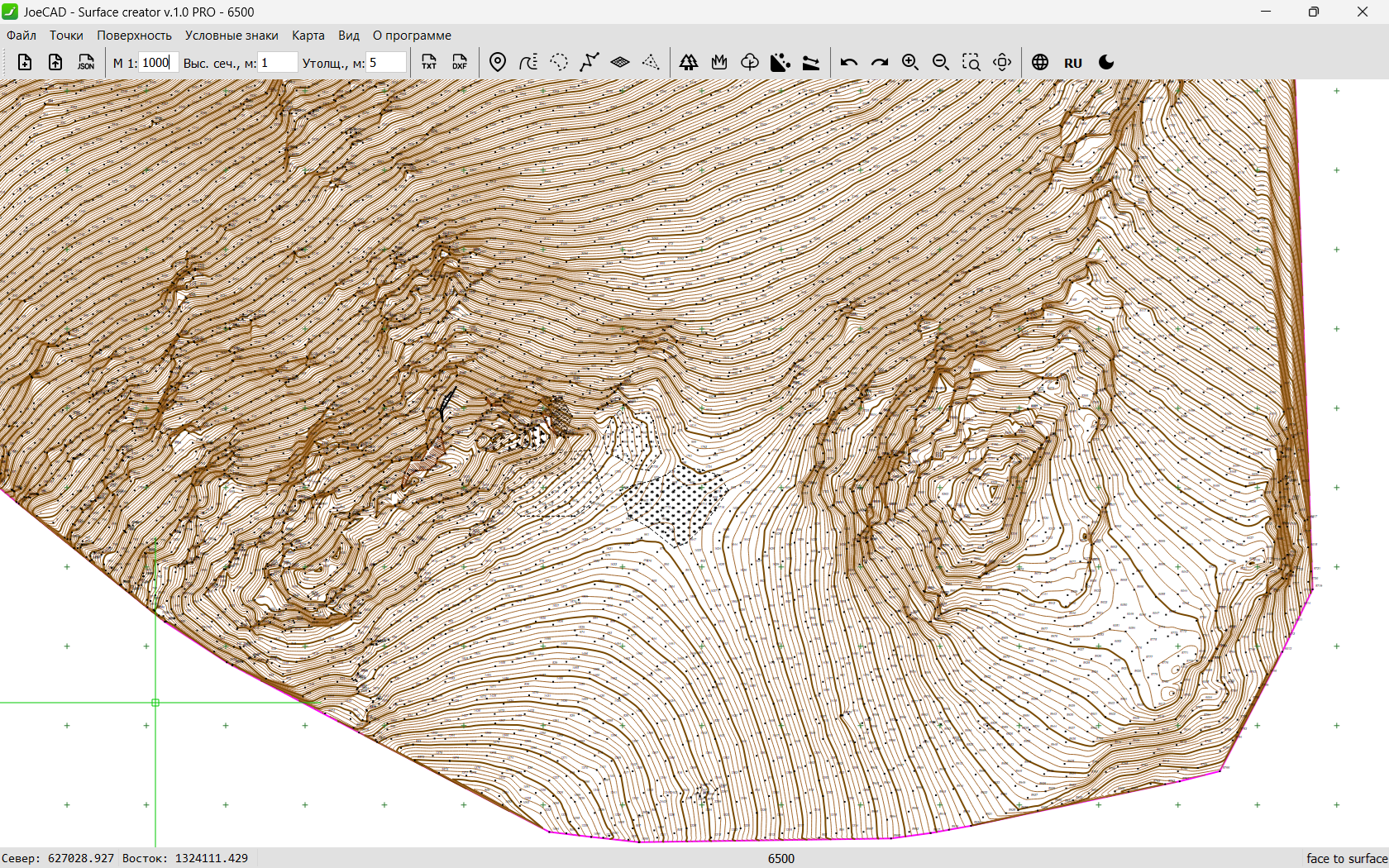
Task: Click the Север coordinate readout in status bar
Action: pyautogui.click(x=58, y=858)
